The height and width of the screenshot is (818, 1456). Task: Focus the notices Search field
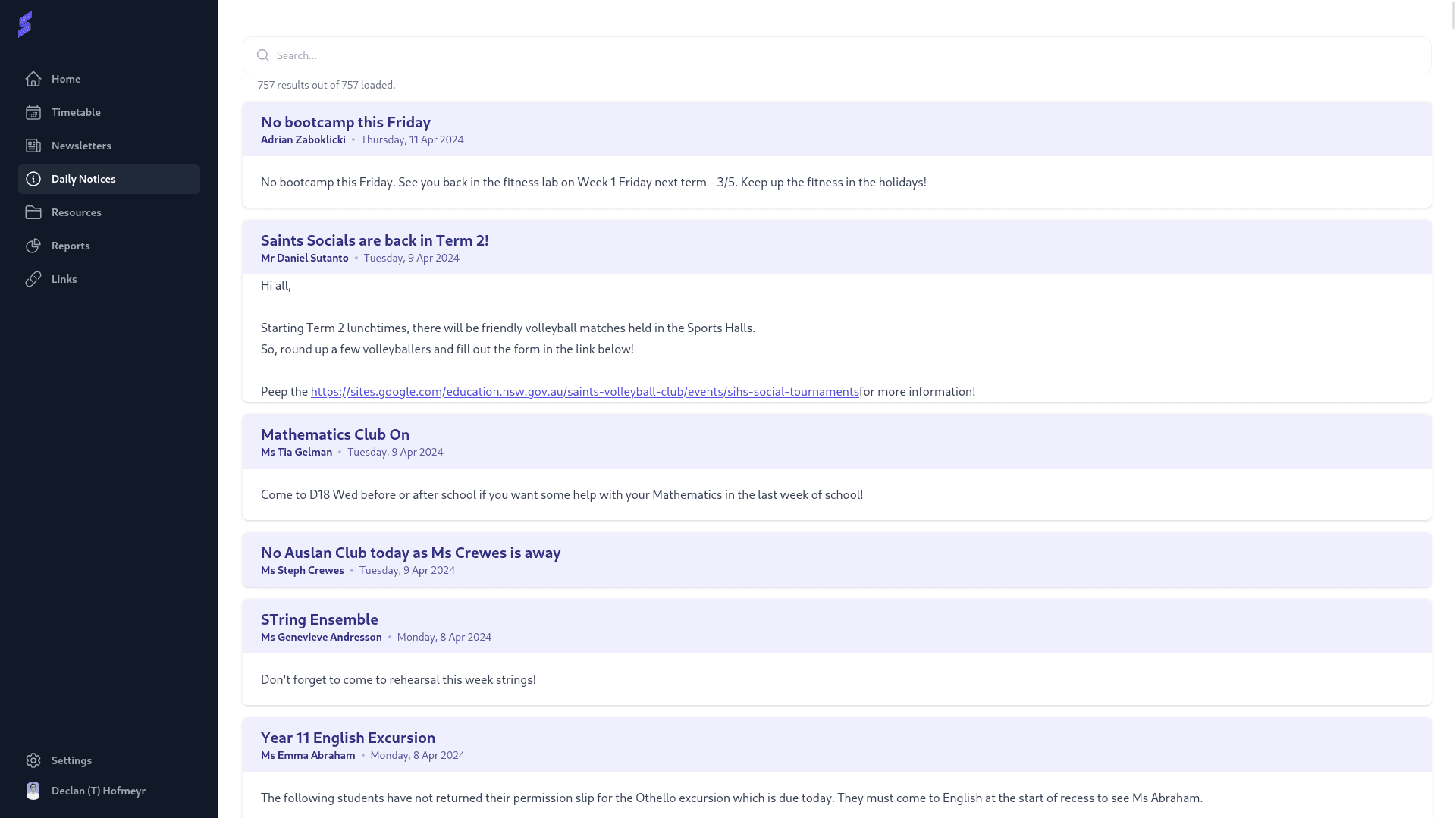[834, 55]
